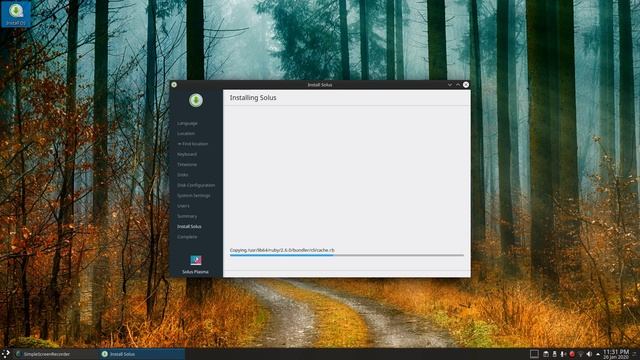This screenshot has height=360, width=640.
Task: Click the Copying file status text
Action: coord(282,250)
